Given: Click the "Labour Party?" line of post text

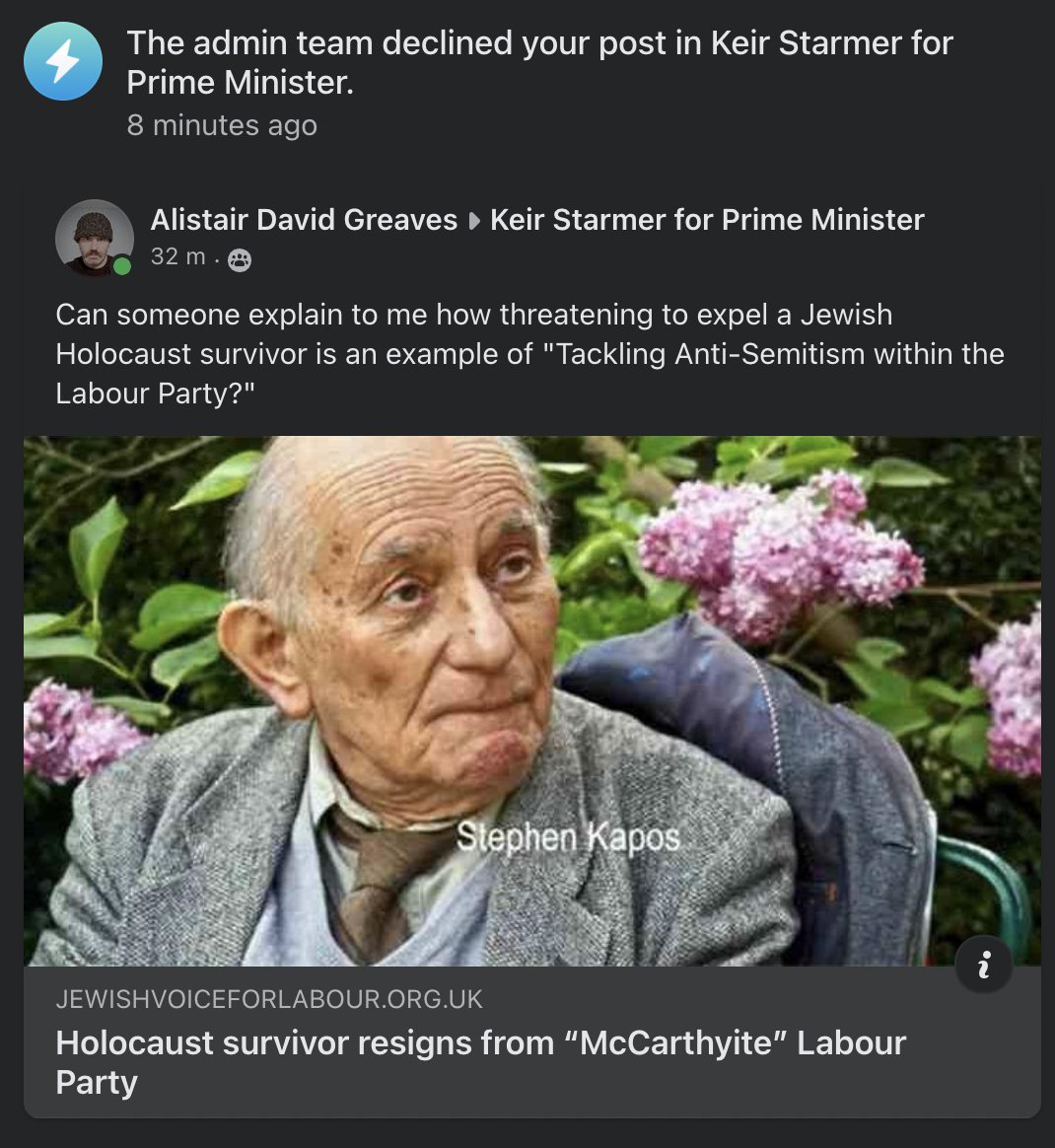Looking at the screenshot, I should click(x=155, y=394).
